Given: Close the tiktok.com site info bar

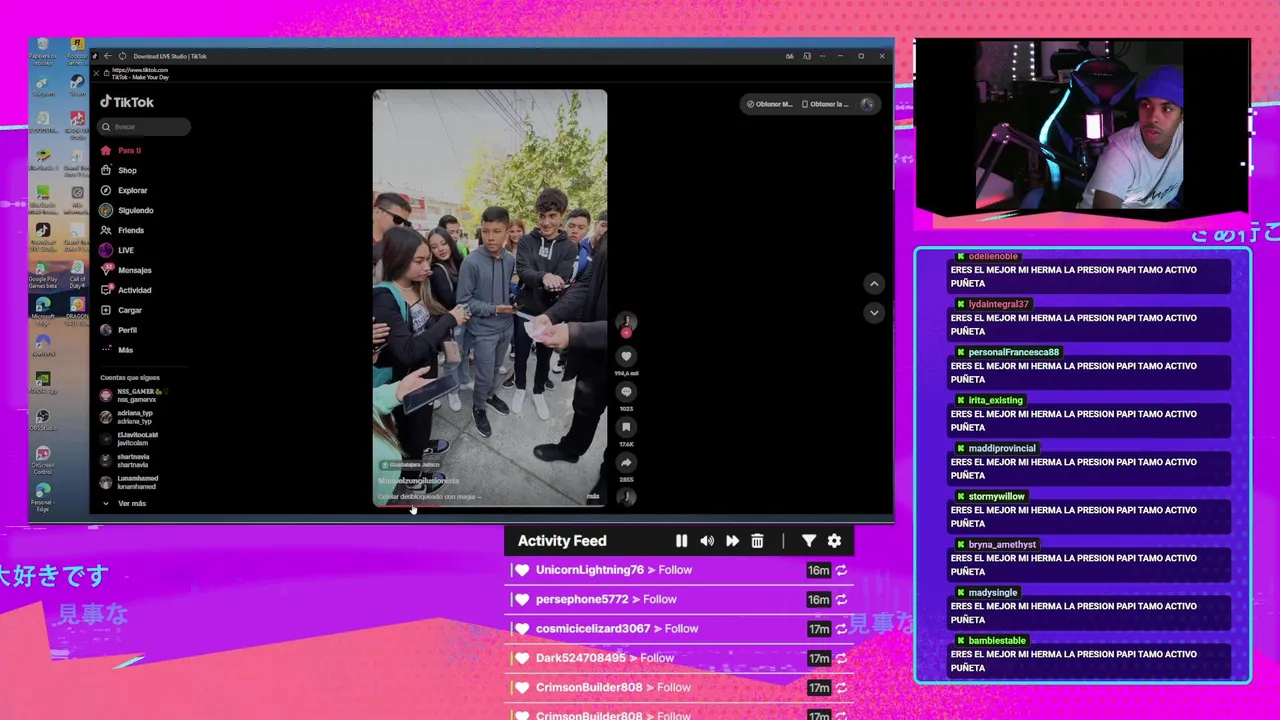Looking at the screenshot, I should pos(96,73).
